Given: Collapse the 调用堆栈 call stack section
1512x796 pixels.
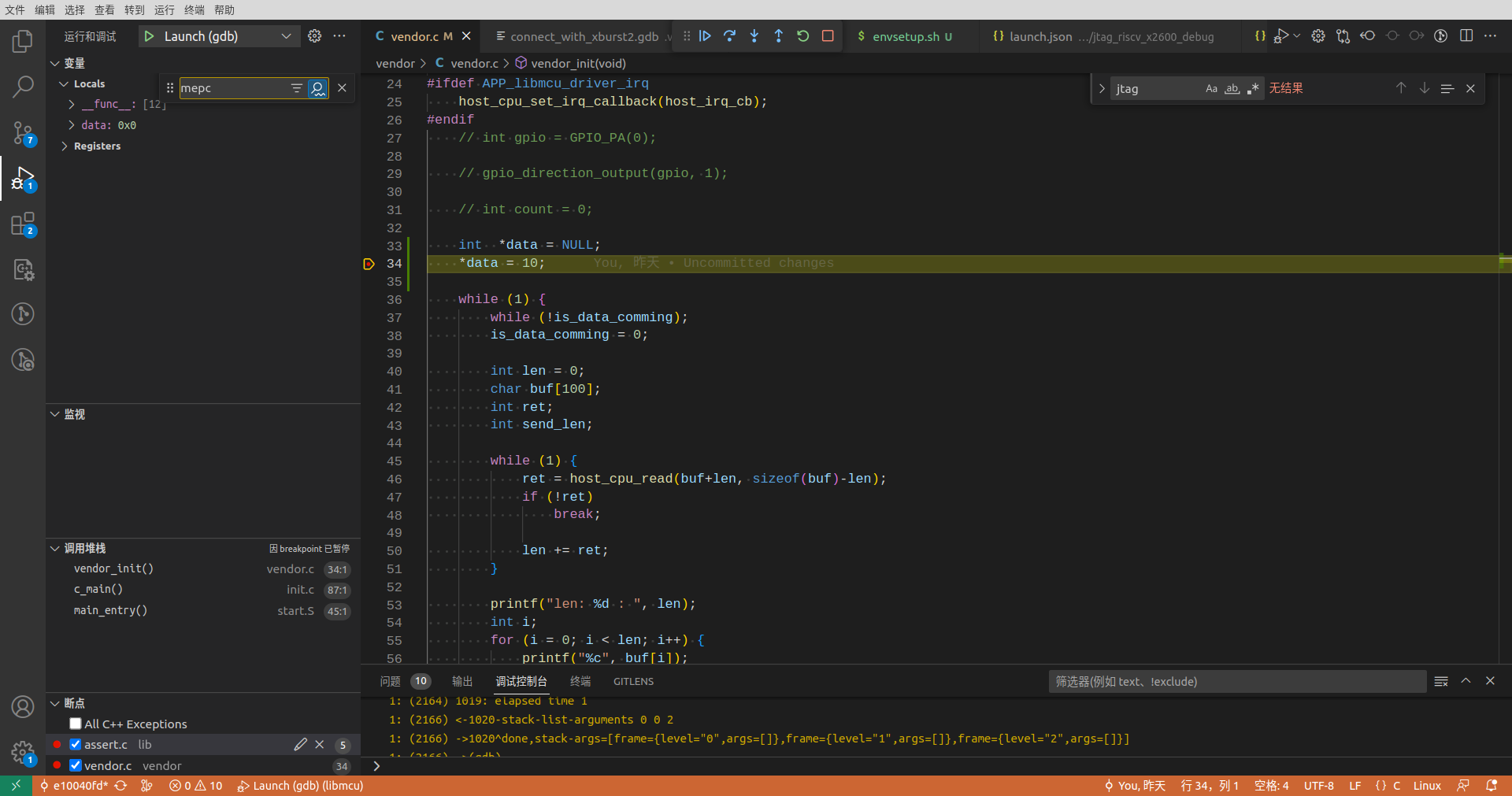Looking at the screenshot, I should coord(55,548).
